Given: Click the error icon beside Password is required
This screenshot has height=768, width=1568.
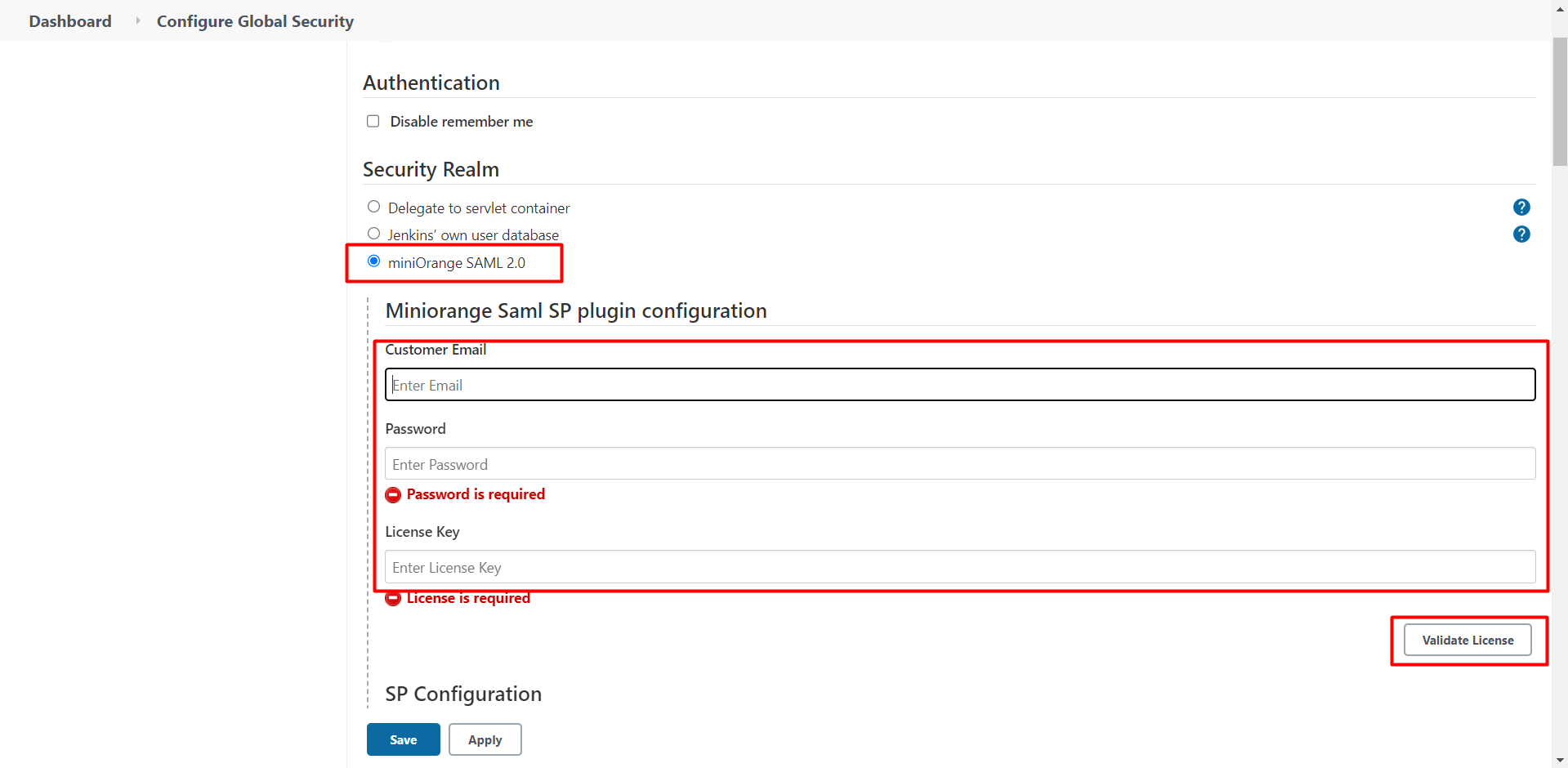Looking at the screenshot, I should (393, 495).
